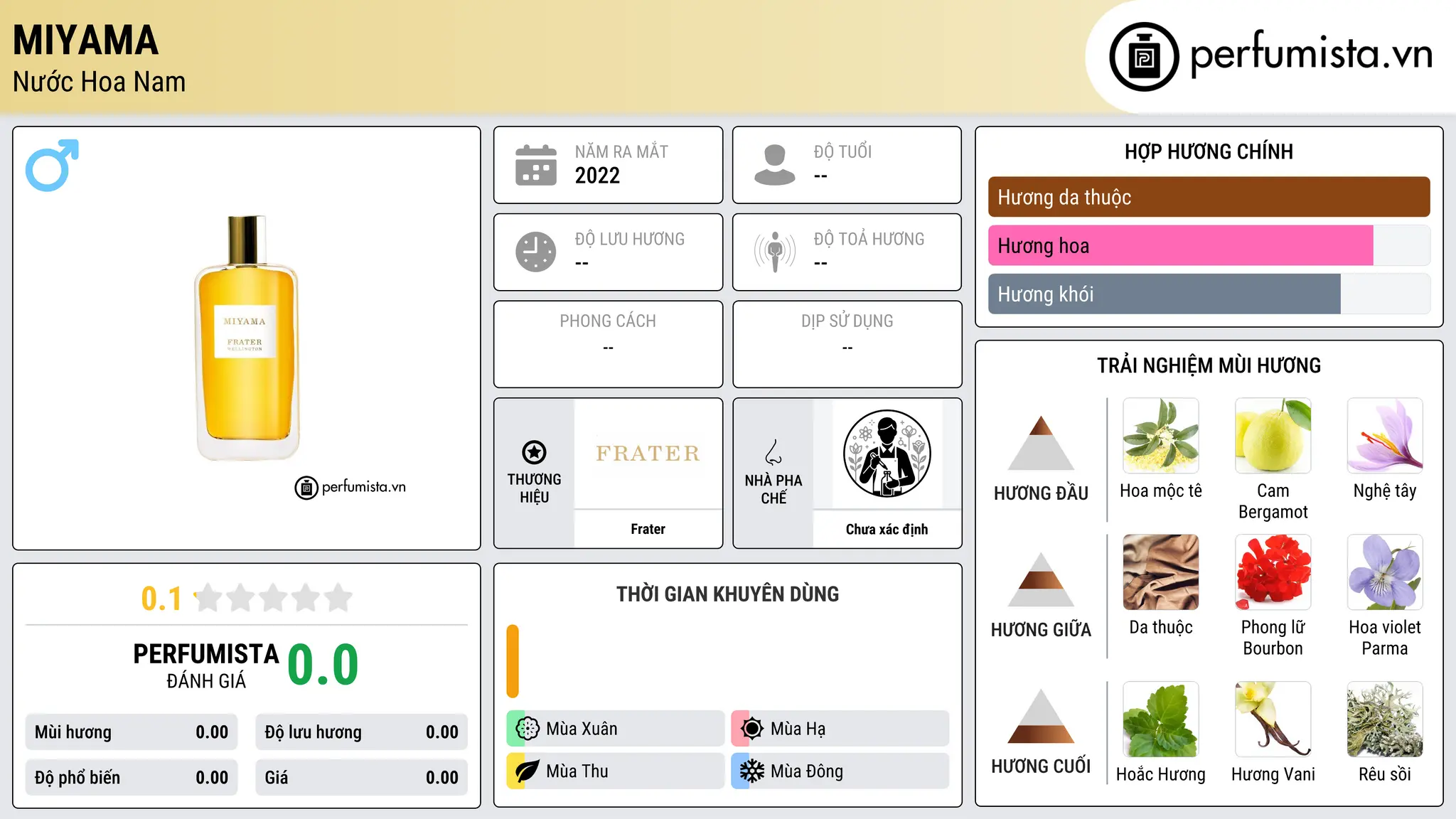Click the sillage icon beside Độ toả hương
Viewport: 1456px width, 819px height.
click(x=775, y=252)
